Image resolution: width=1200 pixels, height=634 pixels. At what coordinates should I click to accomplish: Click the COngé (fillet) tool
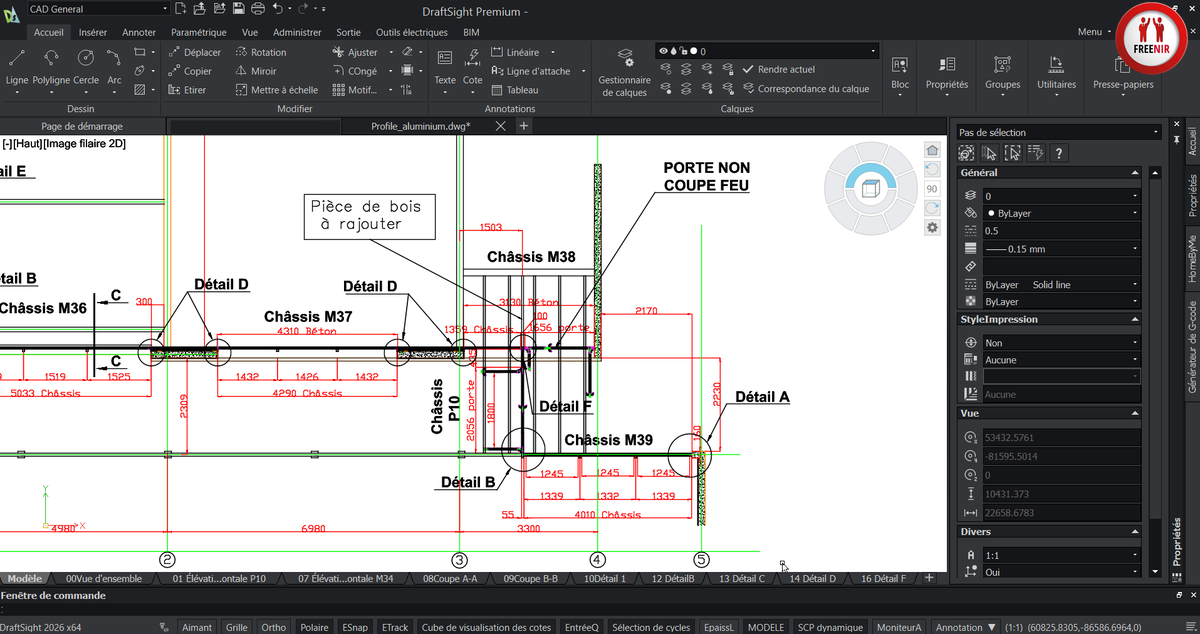click(355, 71)
